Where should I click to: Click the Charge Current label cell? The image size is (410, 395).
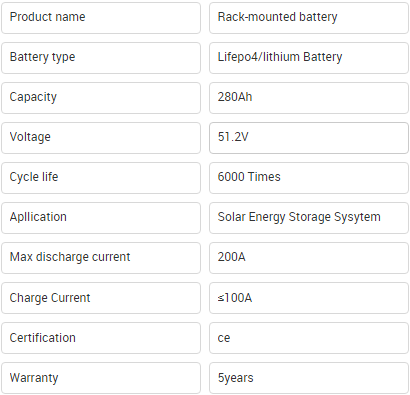[x=101, y=298]
